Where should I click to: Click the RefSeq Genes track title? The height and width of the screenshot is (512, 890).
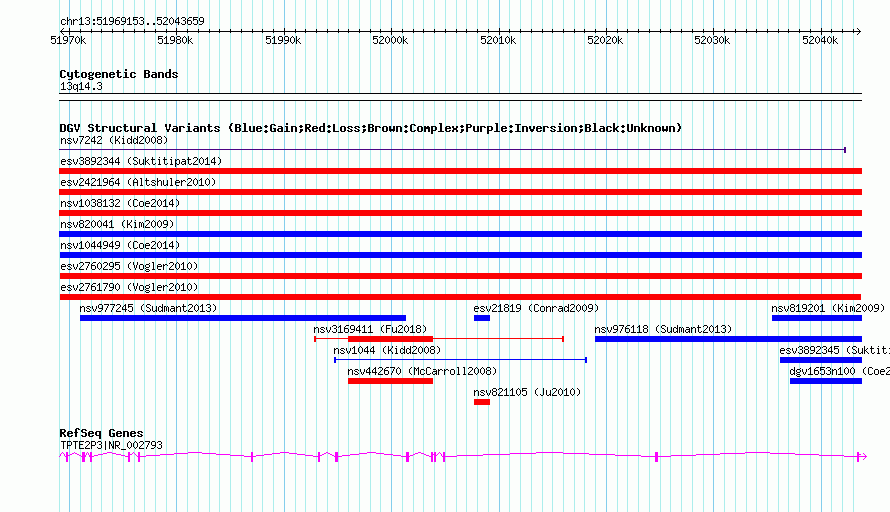pyautogui.click(x=101, y=433)
